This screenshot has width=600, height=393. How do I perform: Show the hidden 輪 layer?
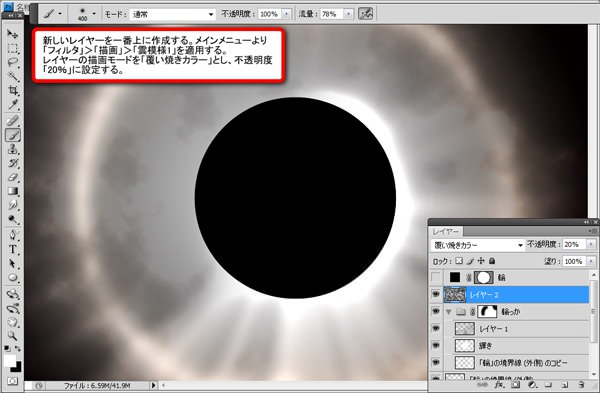(x=436, y=277)
